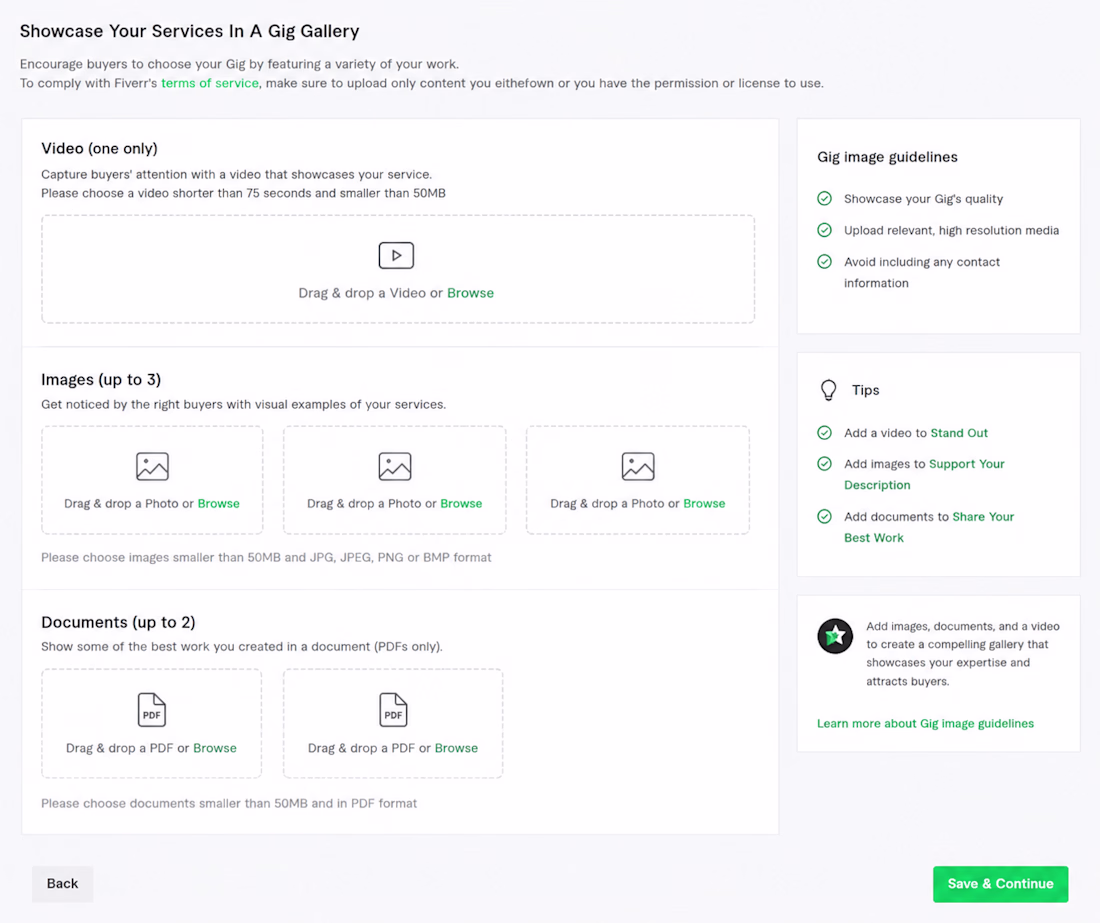
Task: Go back with the Back button
Action: 62,884
